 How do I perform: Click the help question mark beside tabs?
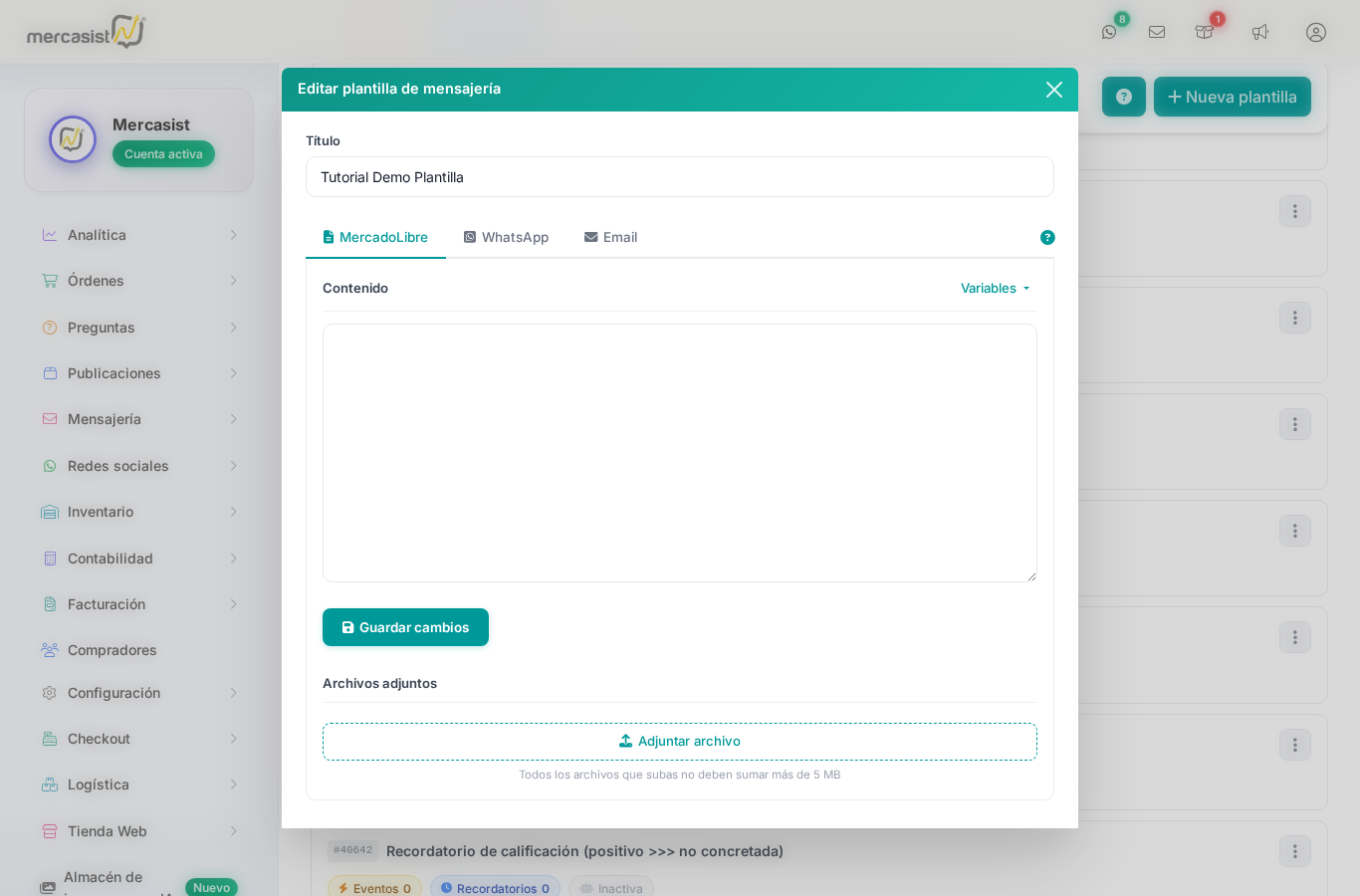1047,237
